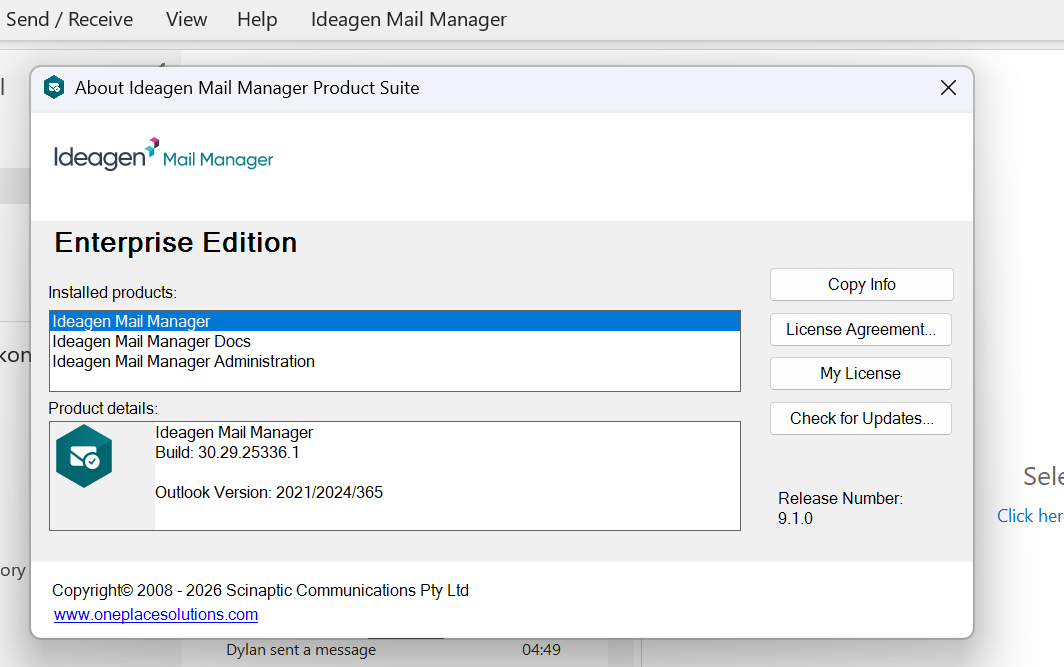1064x667 pixels.
Task: Click Check for Updates button
Action: tap(860, 418)
